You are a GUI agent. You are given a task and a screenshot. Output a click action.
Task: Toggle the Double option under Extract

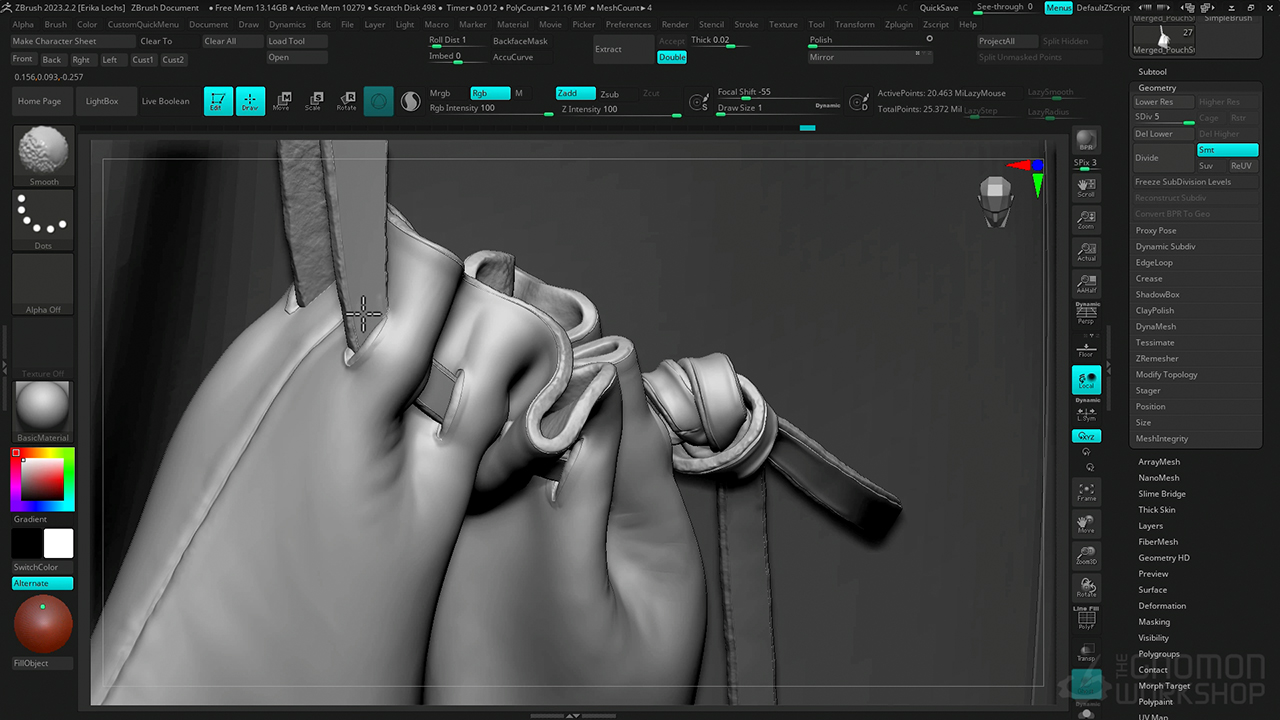tap(672, 57)
